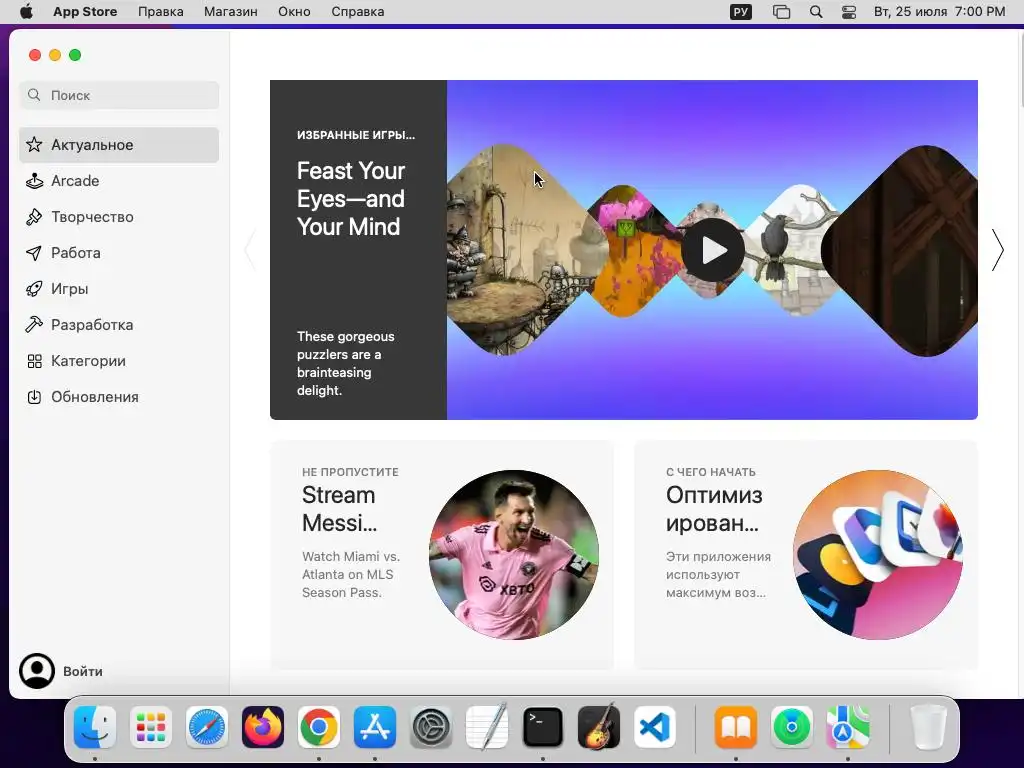Open Finder from the Dock
This screenshot has height=768, width=1024.
(95, 727)
